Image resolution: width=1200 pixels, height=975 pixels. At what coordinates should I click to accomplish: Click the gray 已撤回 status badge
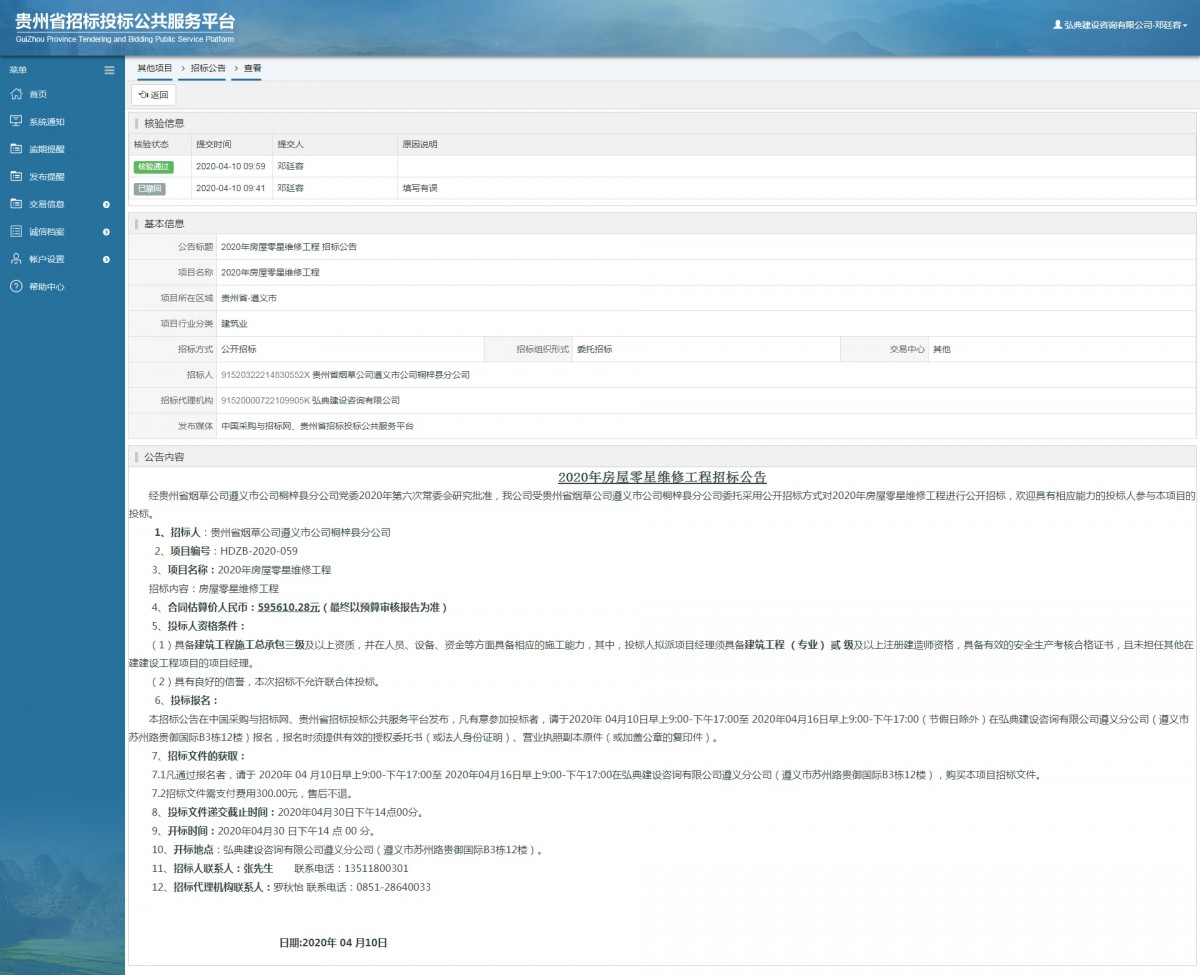tap(149, 188)
